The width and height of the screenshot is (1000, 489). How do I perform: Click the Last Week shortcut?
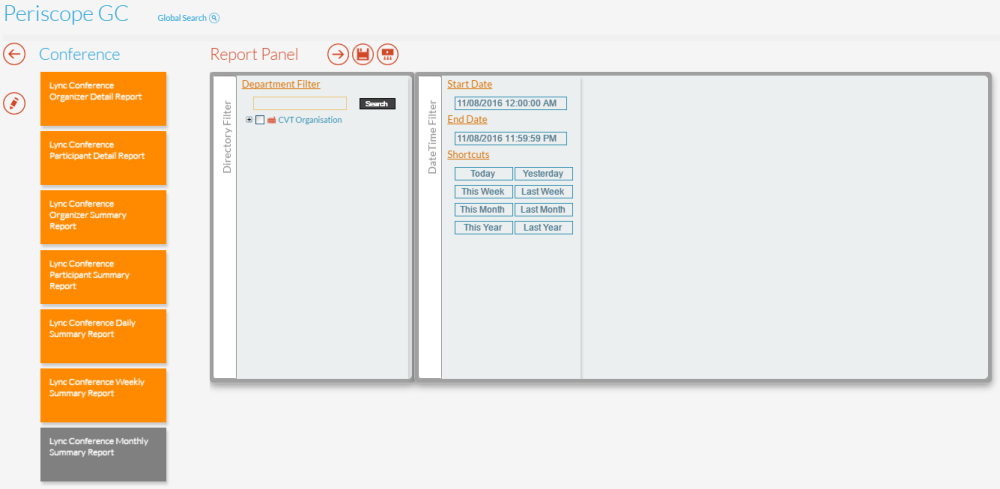tap(543, 191)
